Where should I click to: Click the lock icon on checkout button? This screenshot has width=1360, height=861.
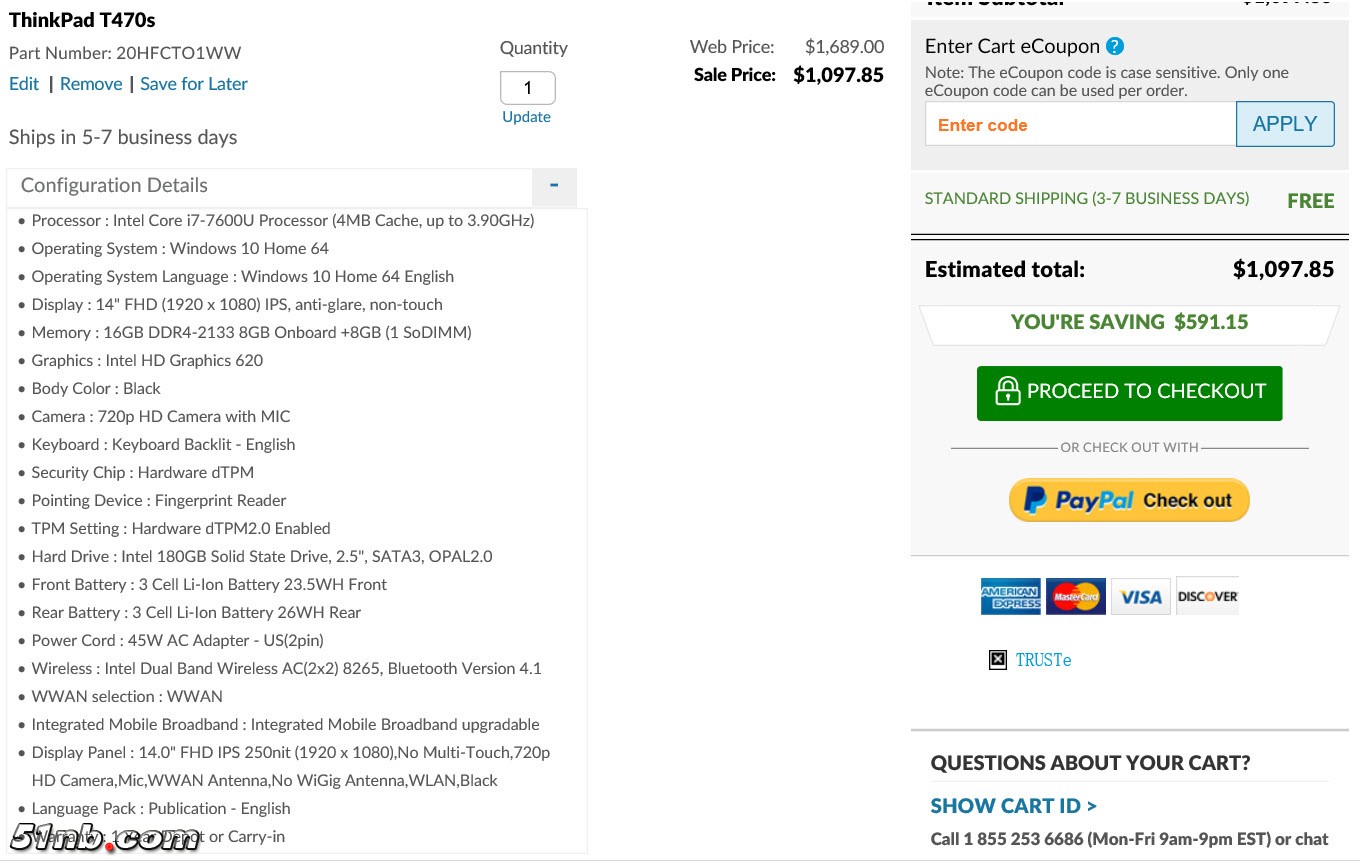point(1006,391)
